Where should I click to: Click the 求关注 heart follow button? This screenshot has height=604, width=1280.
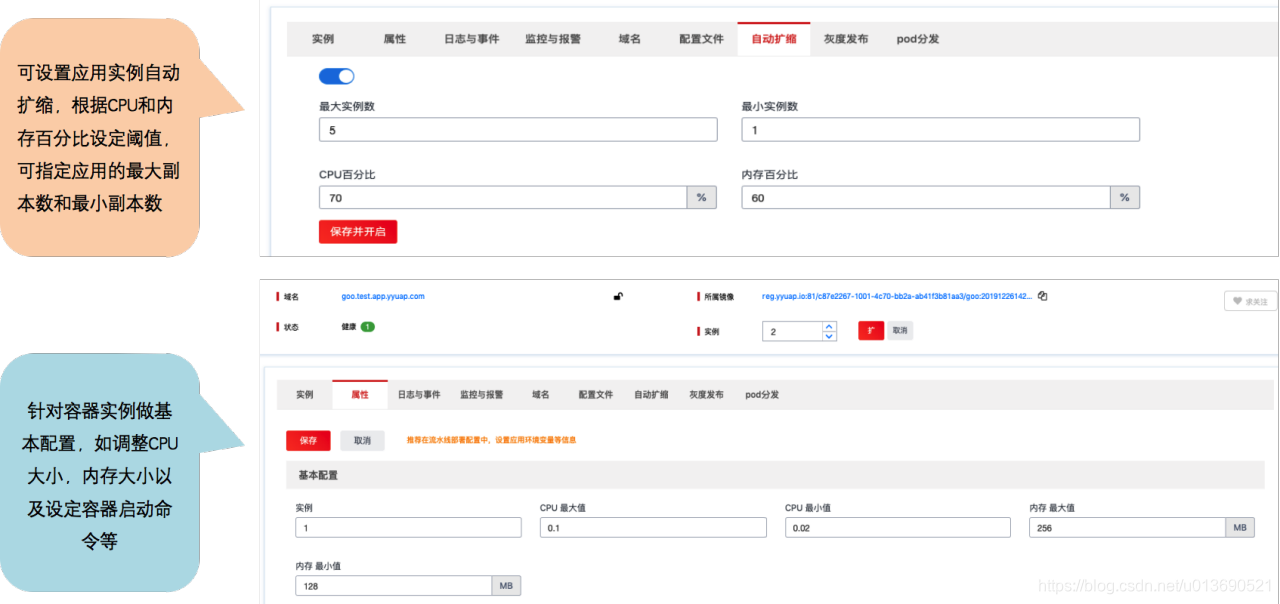(x=1250, y=301)
